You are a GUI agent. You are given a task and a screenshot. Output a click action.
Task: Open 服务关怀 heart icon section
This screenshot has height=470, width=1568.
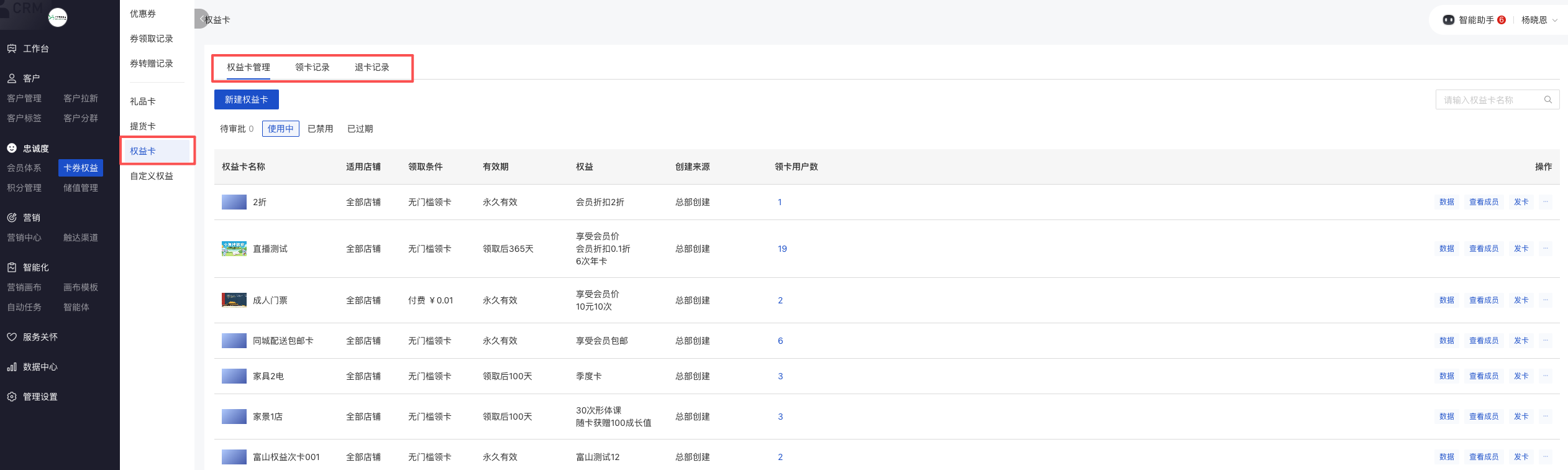12,337
